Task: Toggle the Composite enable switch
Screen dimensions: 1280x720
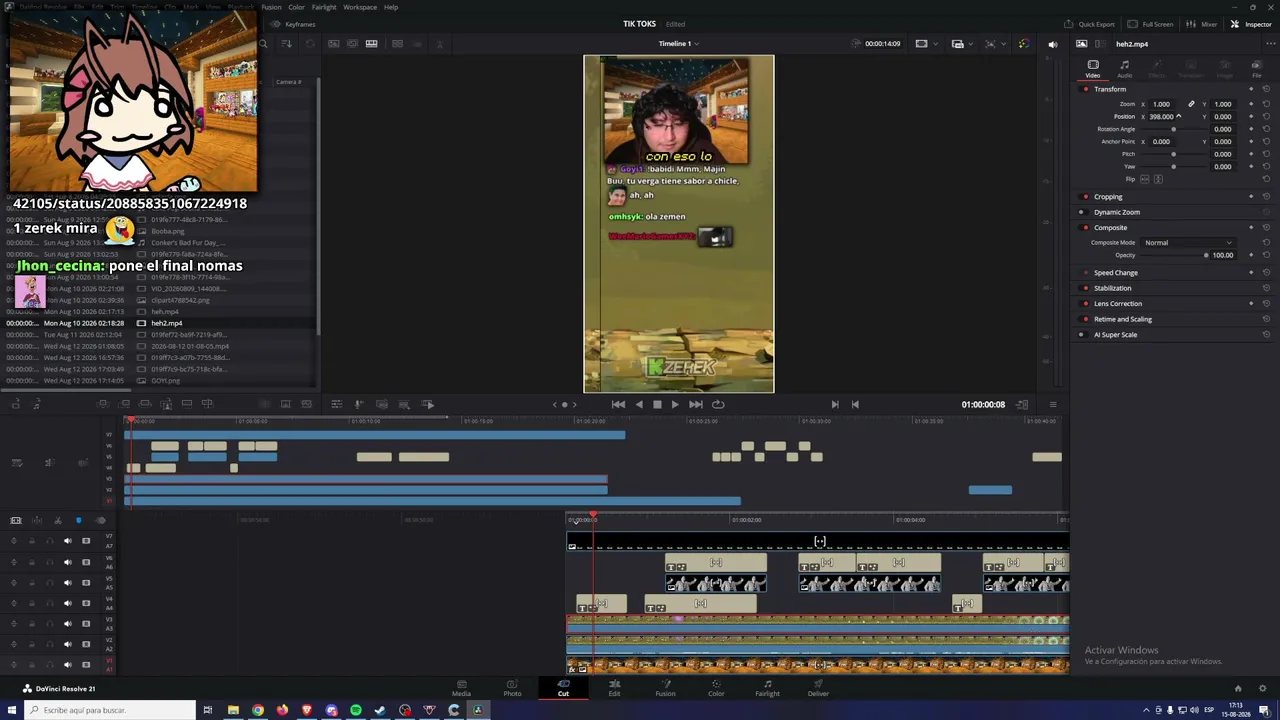Action: (1086, 228)
